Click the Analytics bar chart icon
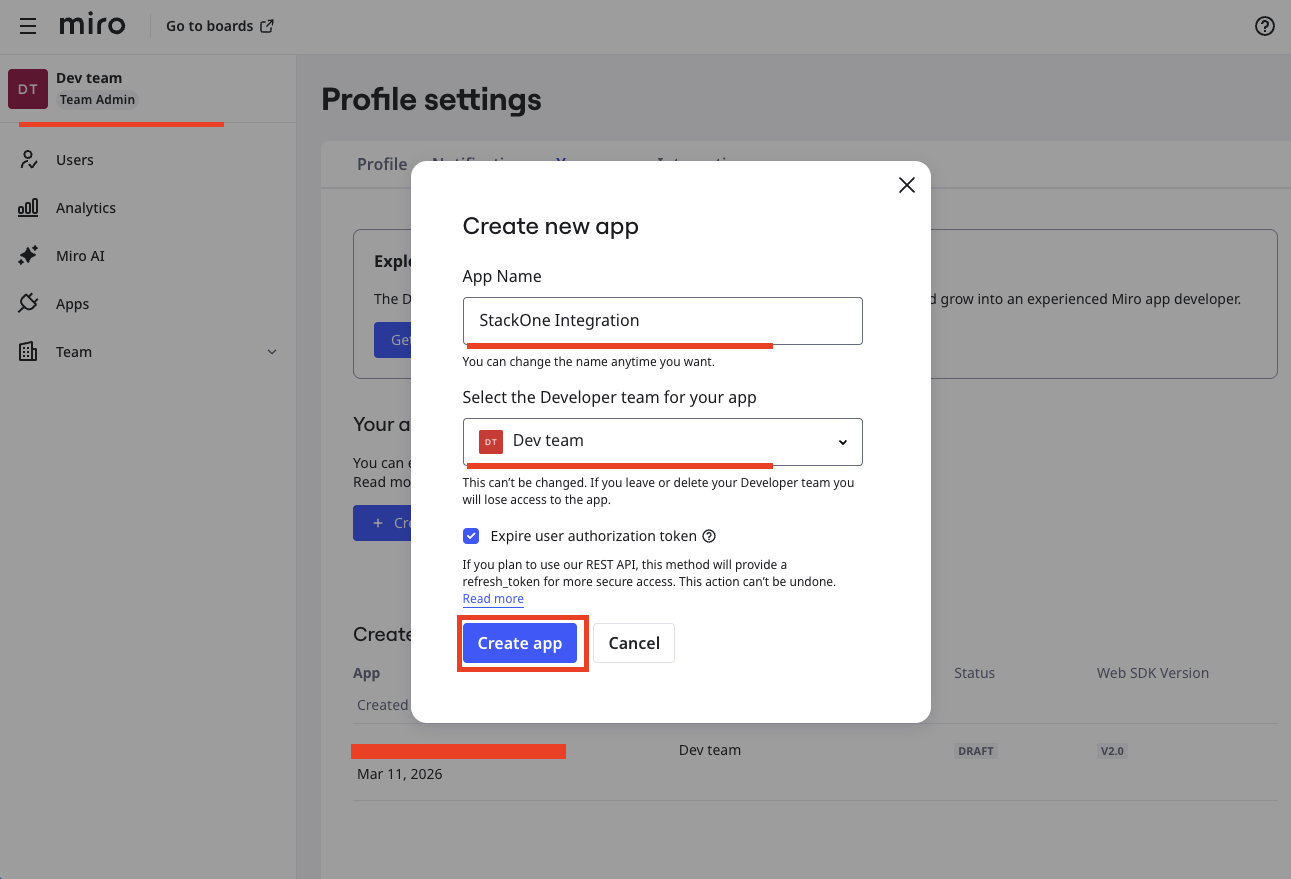The image size is (1291, 879). pos(28,208)
